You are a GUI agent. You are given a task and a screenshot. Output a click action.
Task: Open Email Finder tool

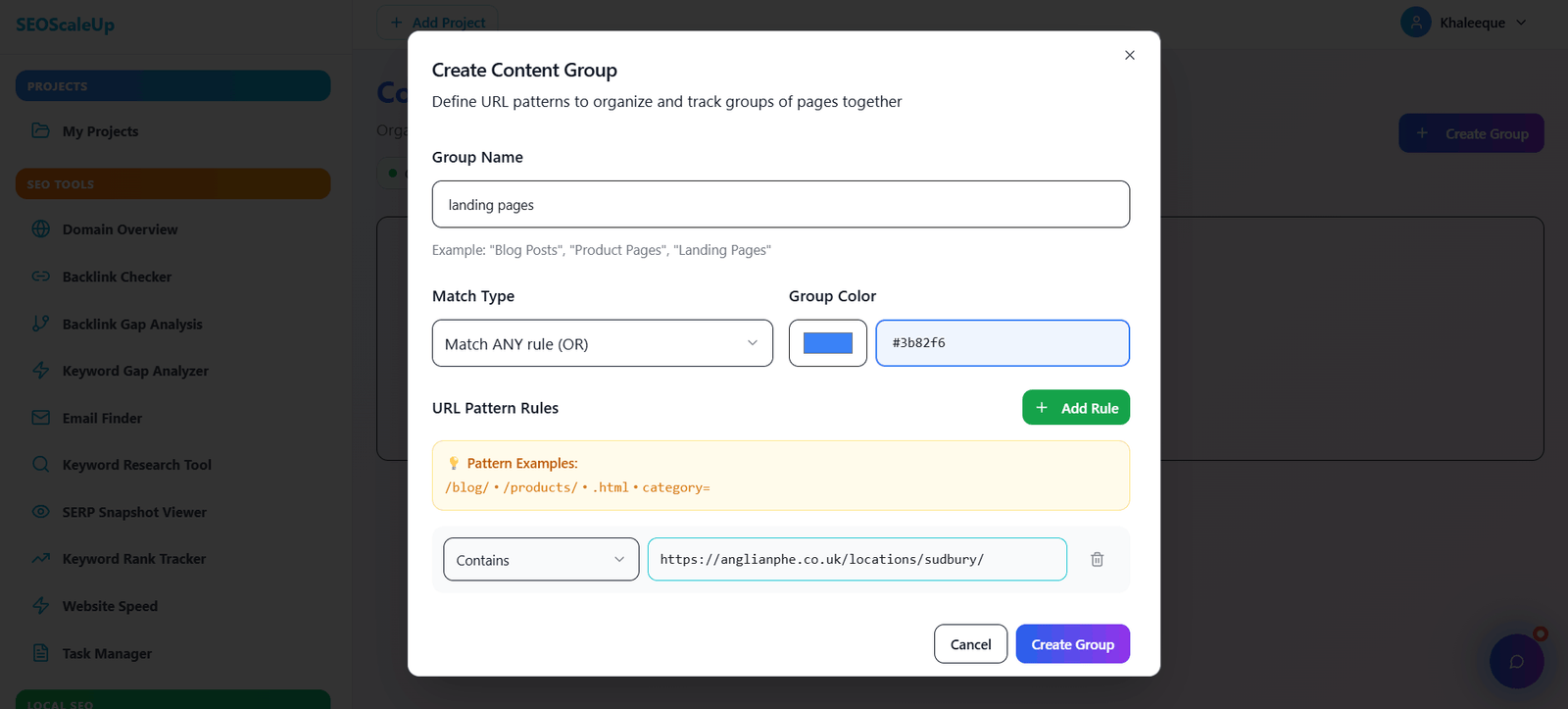(102, 418)
